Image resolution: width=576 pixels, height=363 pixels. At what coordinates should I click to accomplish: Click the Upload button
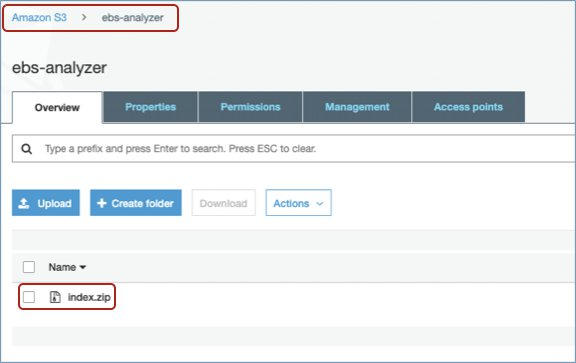[46, 203]
